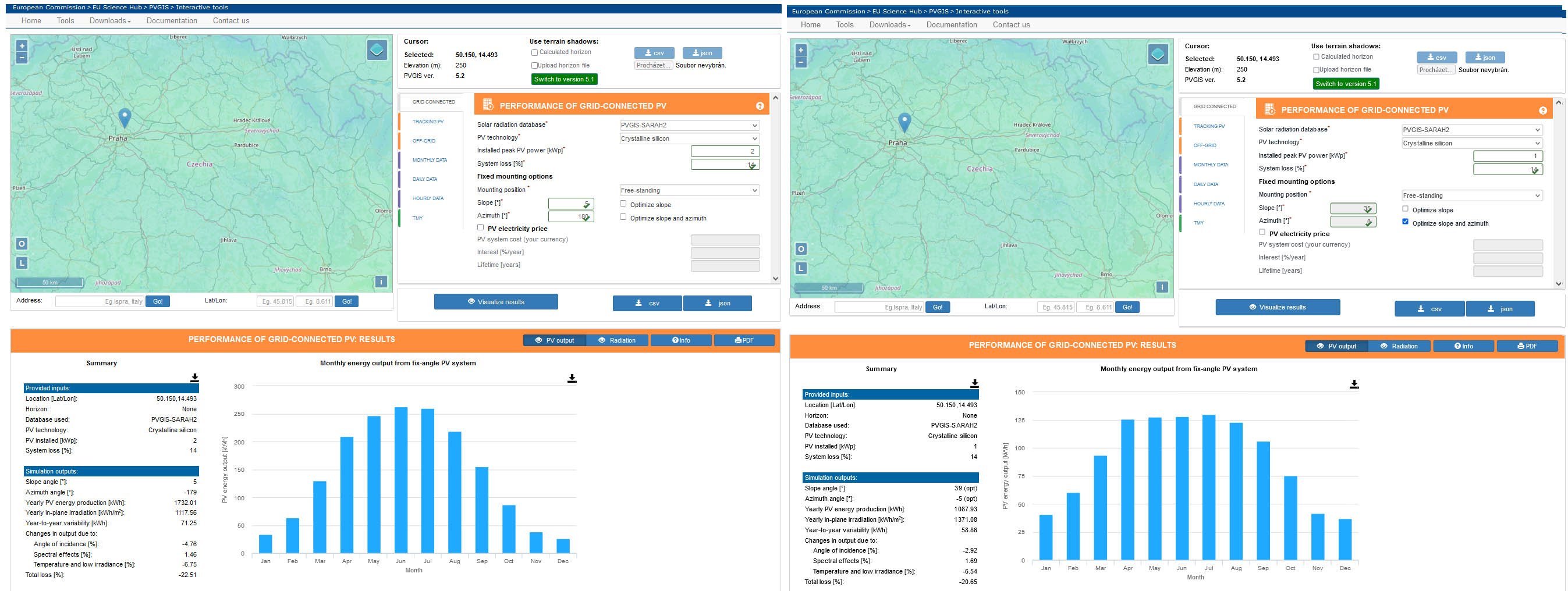Click the map info 'i' icon on right map
This screenshot has width=1568, height=591.
click(x=1161, y=287)
